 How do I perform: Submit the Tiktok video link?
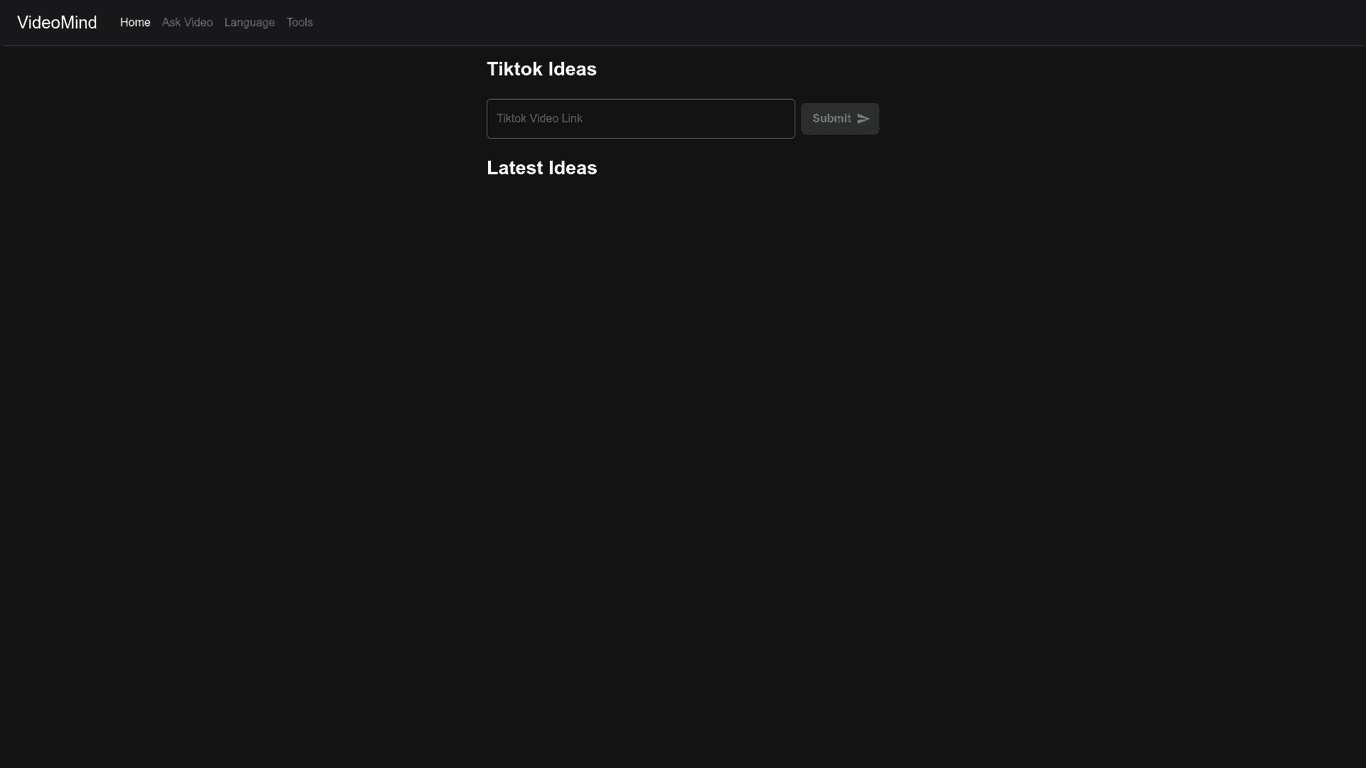point(839,119)
